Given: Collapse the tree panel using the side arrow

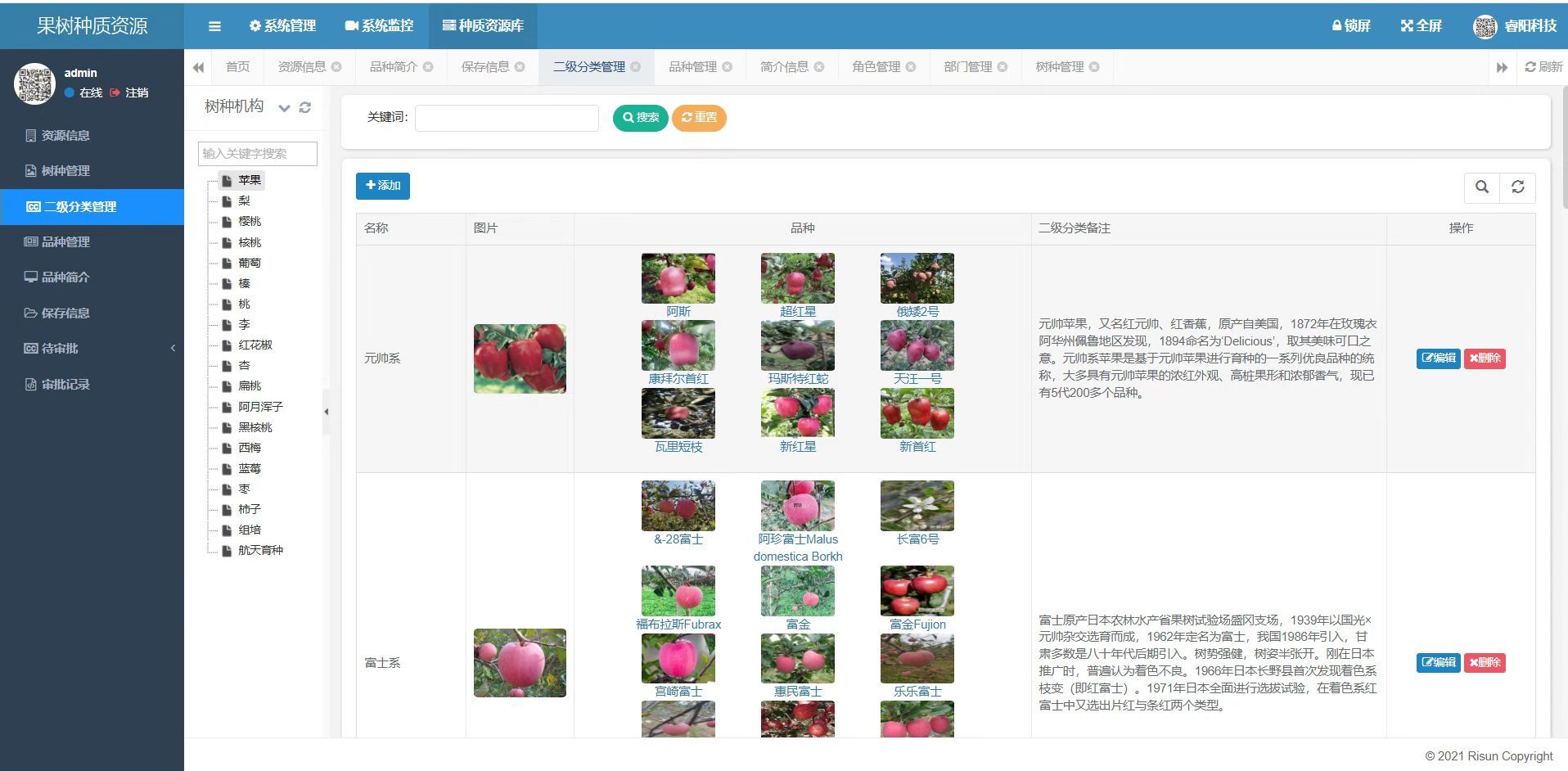Looking at the screenshot, I should pos(326,412).
